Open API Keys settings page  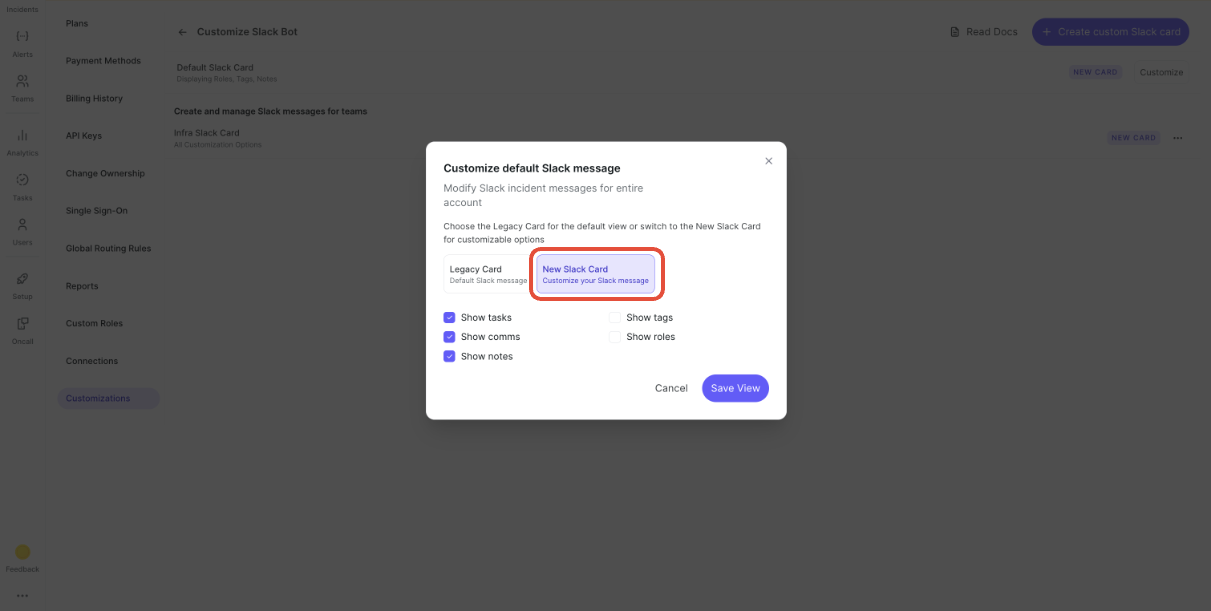click(84, 136)
